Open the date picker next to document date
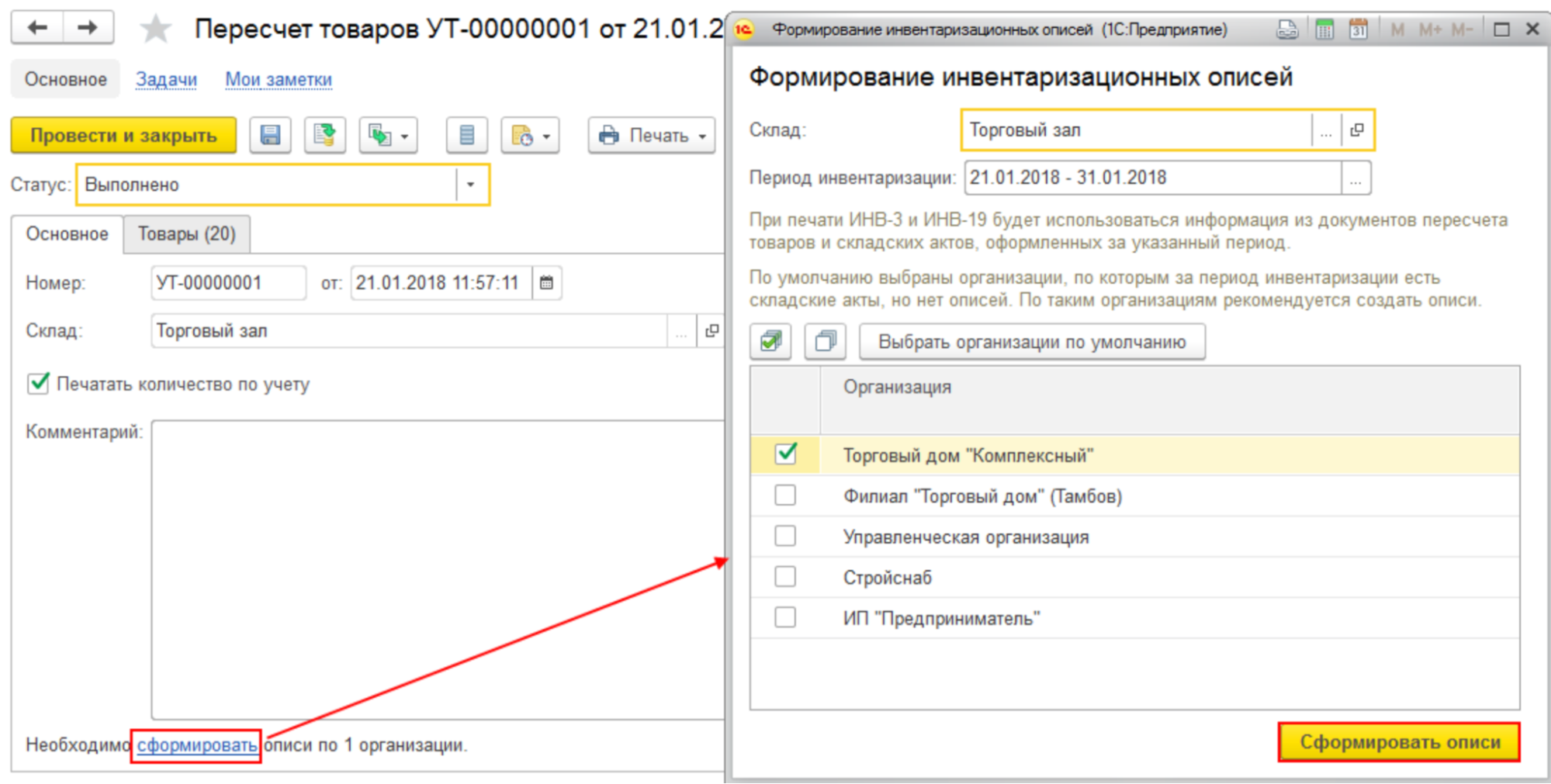This screenshot has height=784, width=1551. click(x=545, y=283)
